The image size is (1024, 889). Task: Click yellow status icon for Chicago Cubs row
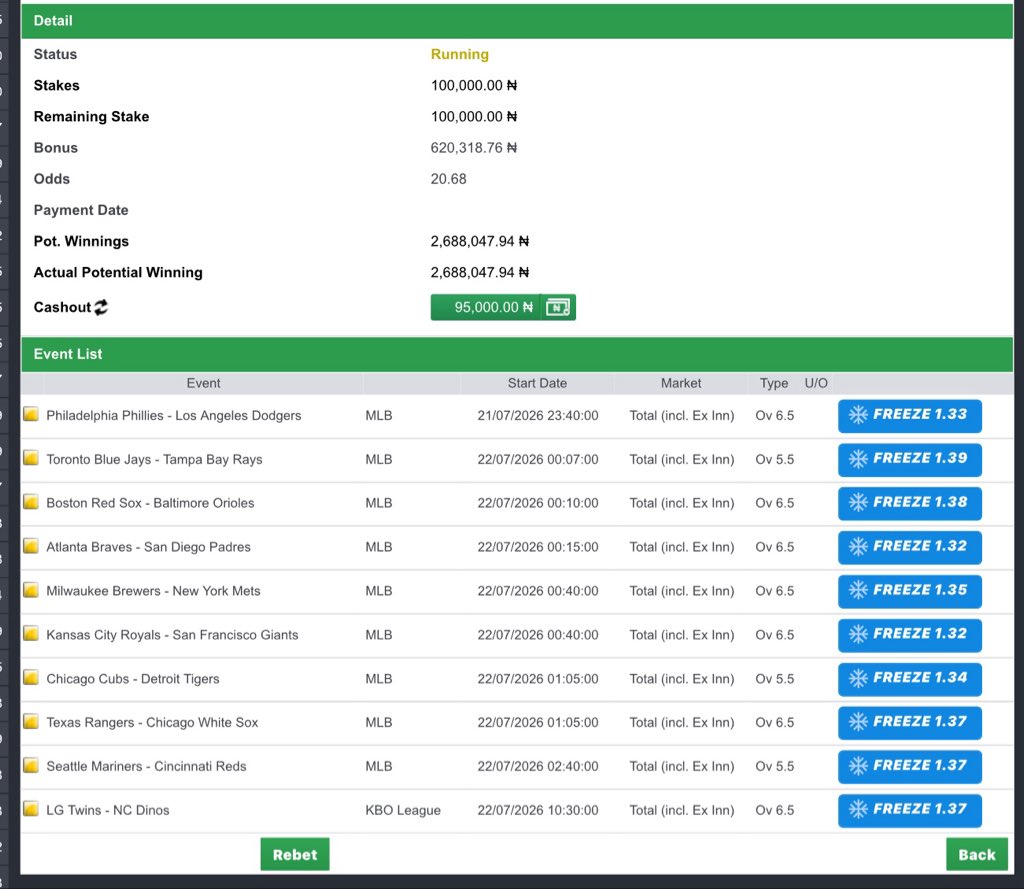pos(31,677)
